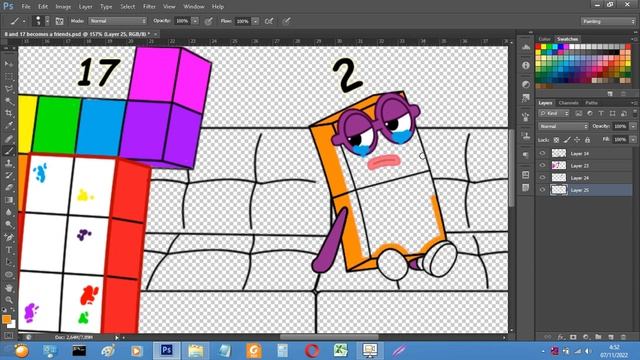
Task: Select the Clone Stamp tool
Action: coord(9,163)
